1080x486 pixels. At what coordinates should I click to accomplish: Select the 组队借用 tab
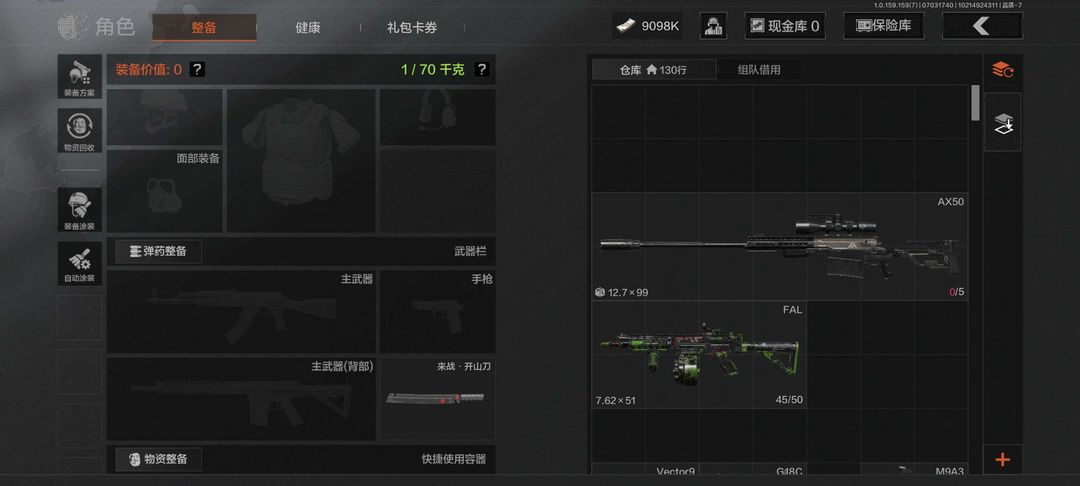click(759, 70)
